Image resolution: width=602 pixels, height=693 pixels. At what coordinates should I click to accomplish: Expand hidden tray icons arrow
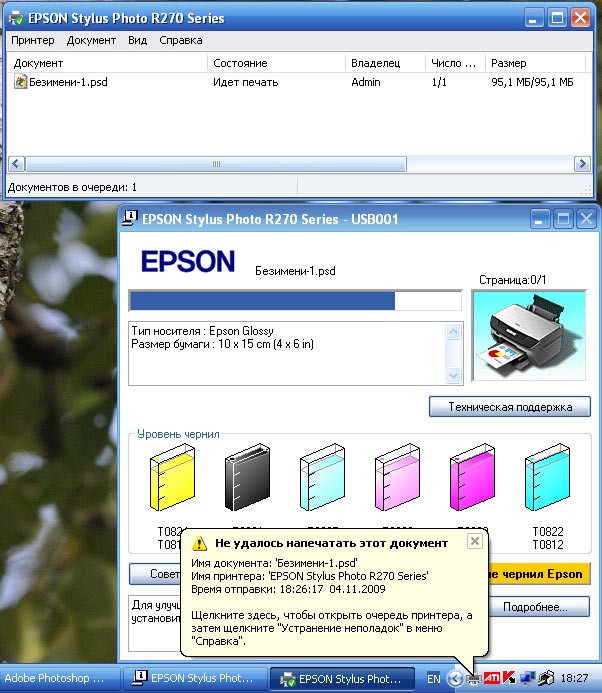[x=455, y=678]
